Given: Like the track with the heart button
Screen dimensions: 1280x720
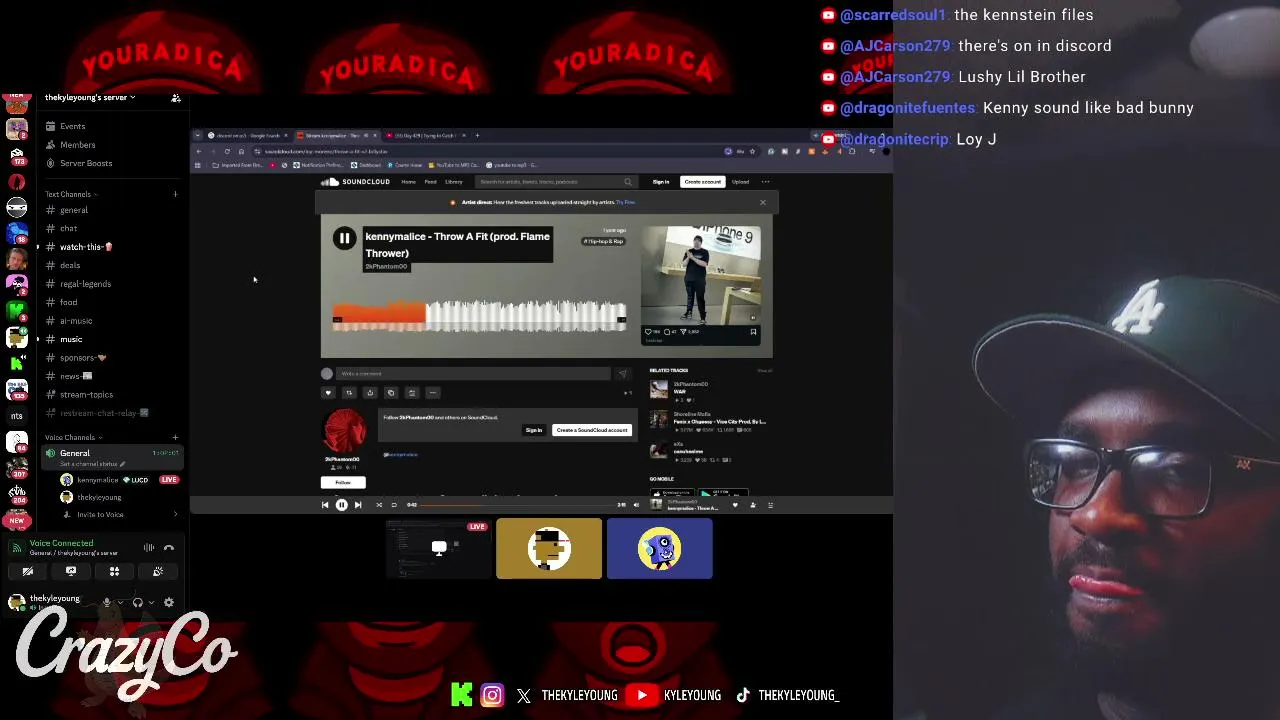Looking at the screenshot, I should 328,393.
